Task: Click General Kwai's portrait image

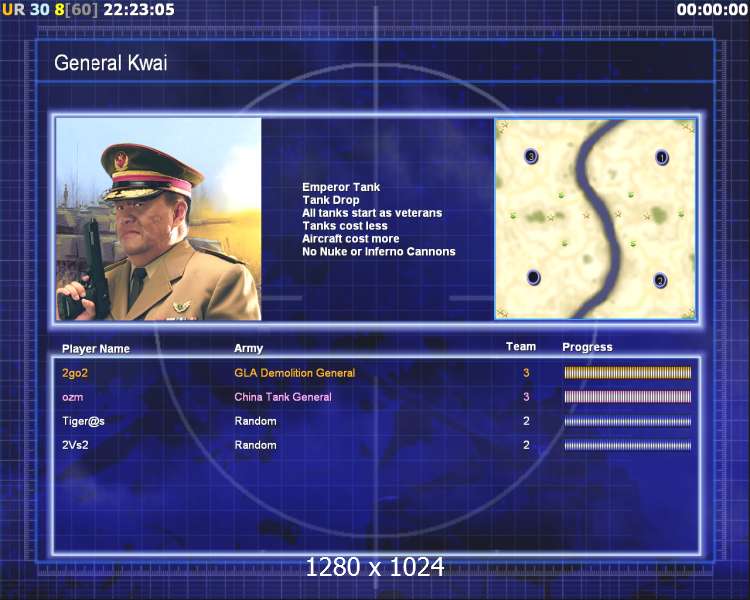Action: 159,219
